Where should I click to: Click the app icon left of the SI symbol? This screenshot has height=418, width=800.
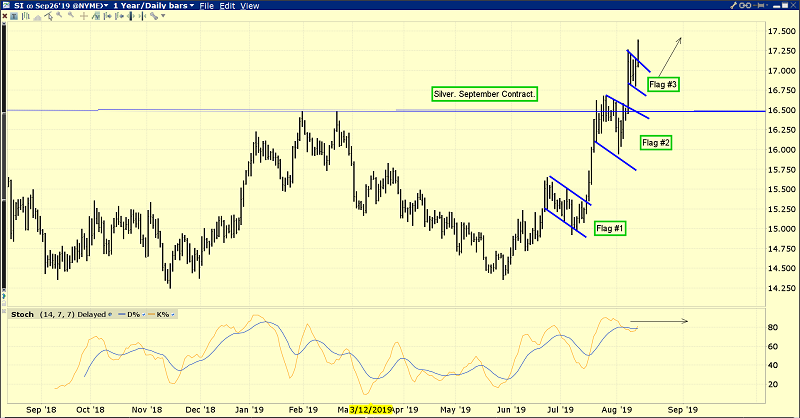coord(5,6)
